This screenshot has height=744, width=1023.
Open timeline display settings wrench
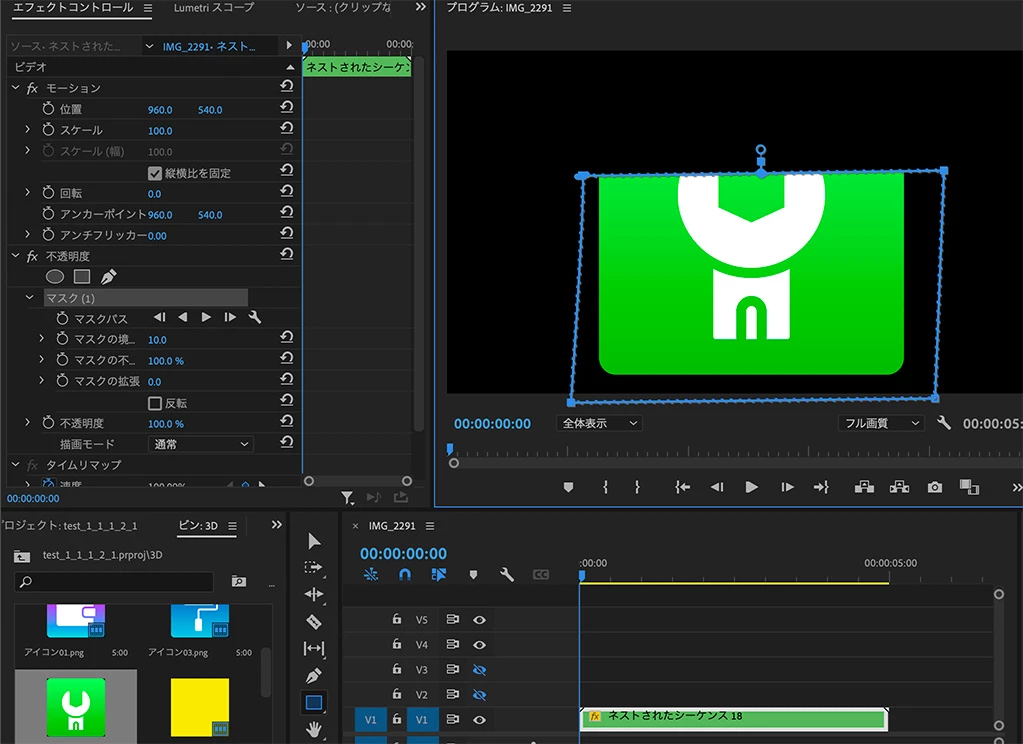click(x=507, y=575)
